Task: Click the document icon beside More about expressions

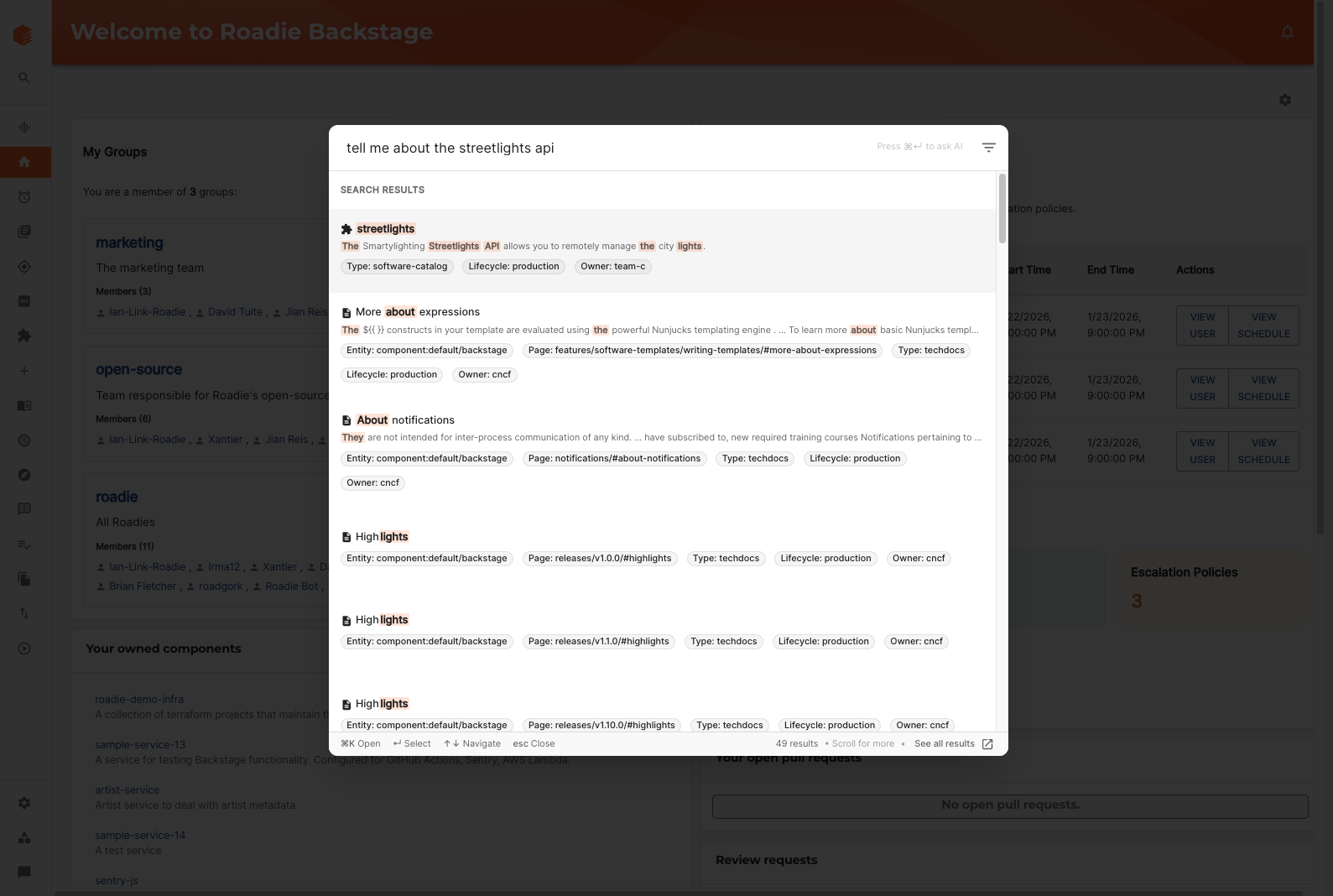Action: (x=346, y=312)
